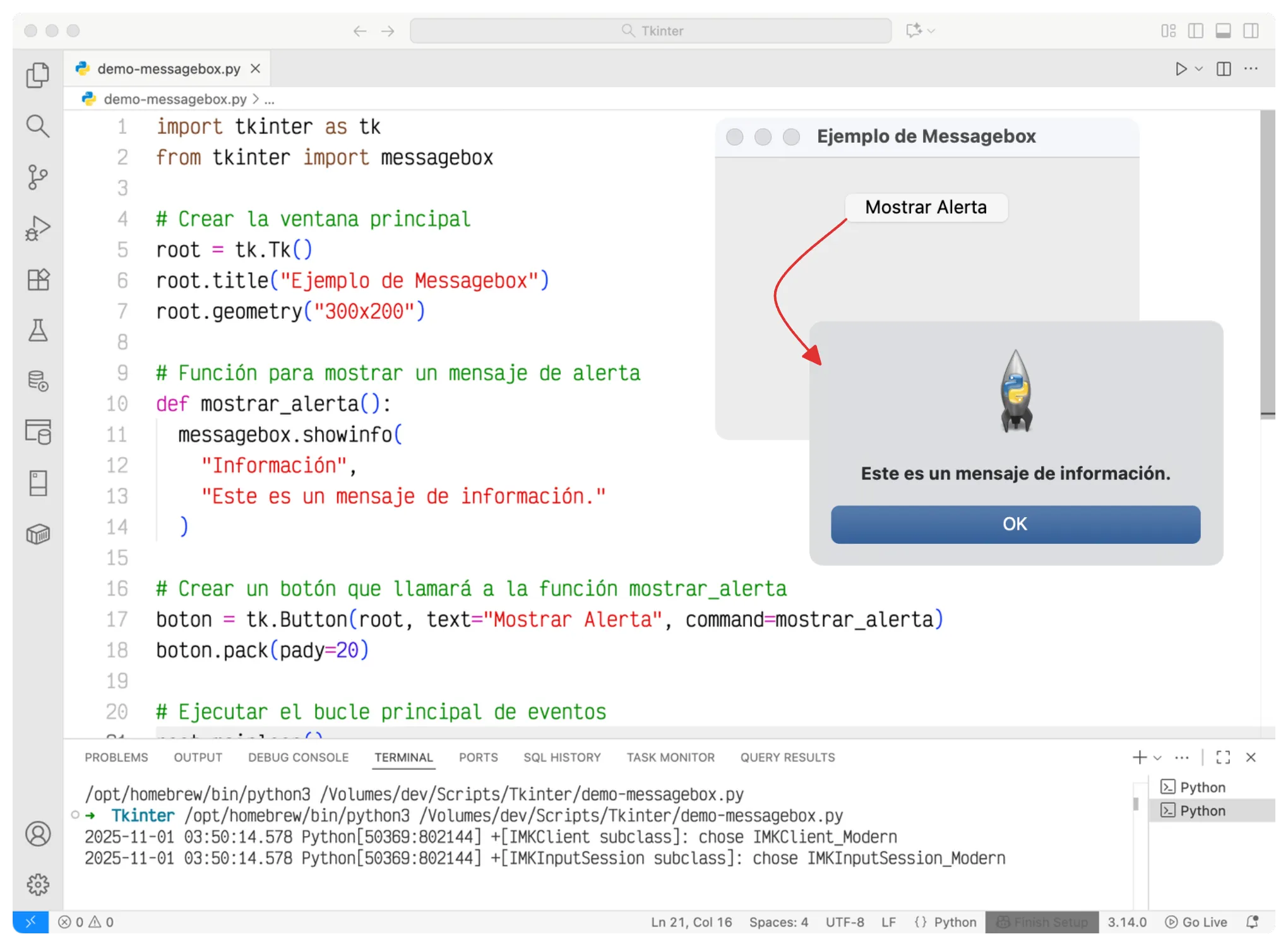Open the terminal profile dropdown next to plus

tap(1157, 757)
